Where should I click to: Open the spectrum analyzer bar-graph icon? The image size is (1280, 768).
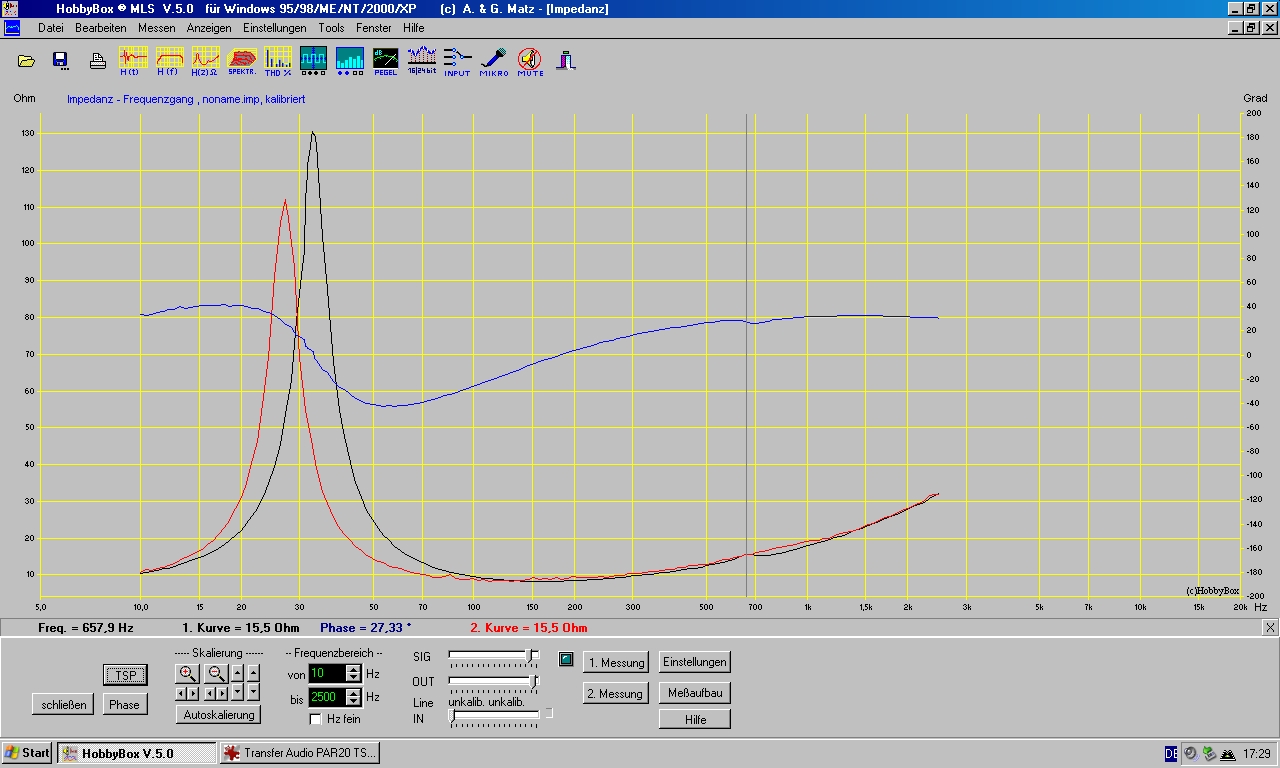point(350,61)
